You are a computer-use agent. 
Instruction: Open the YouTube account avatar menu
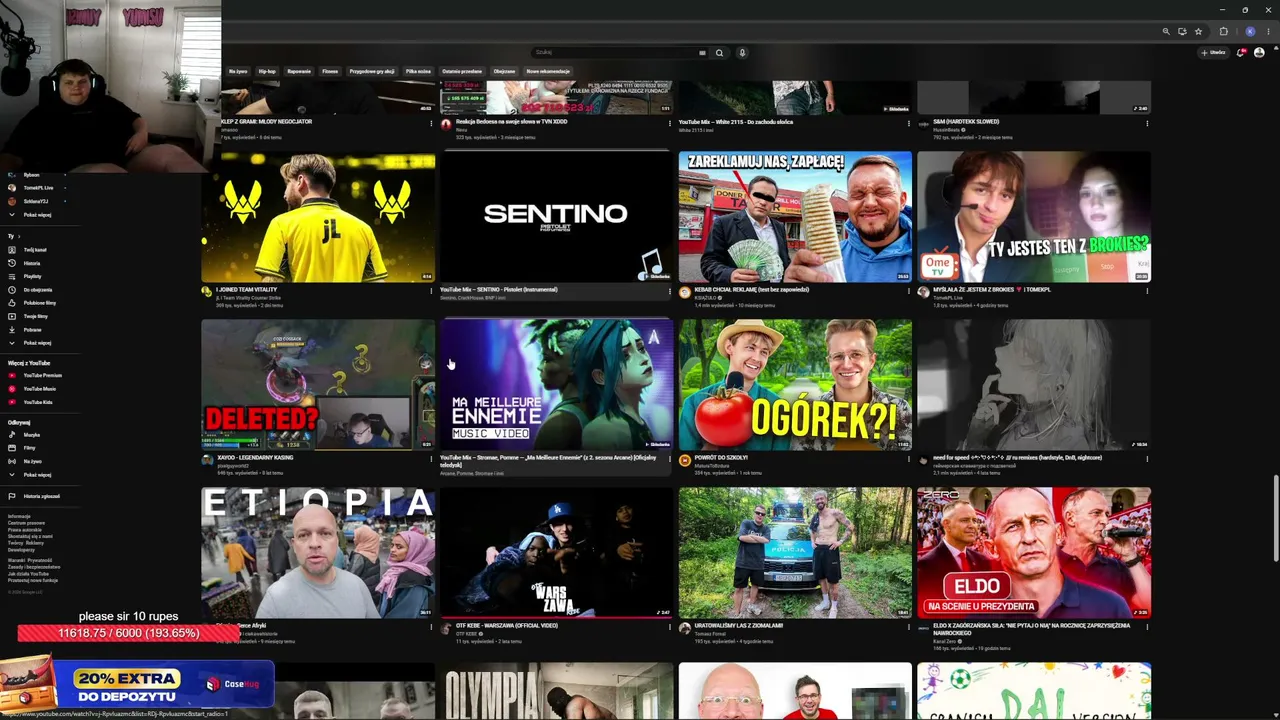coord(1259,53)
